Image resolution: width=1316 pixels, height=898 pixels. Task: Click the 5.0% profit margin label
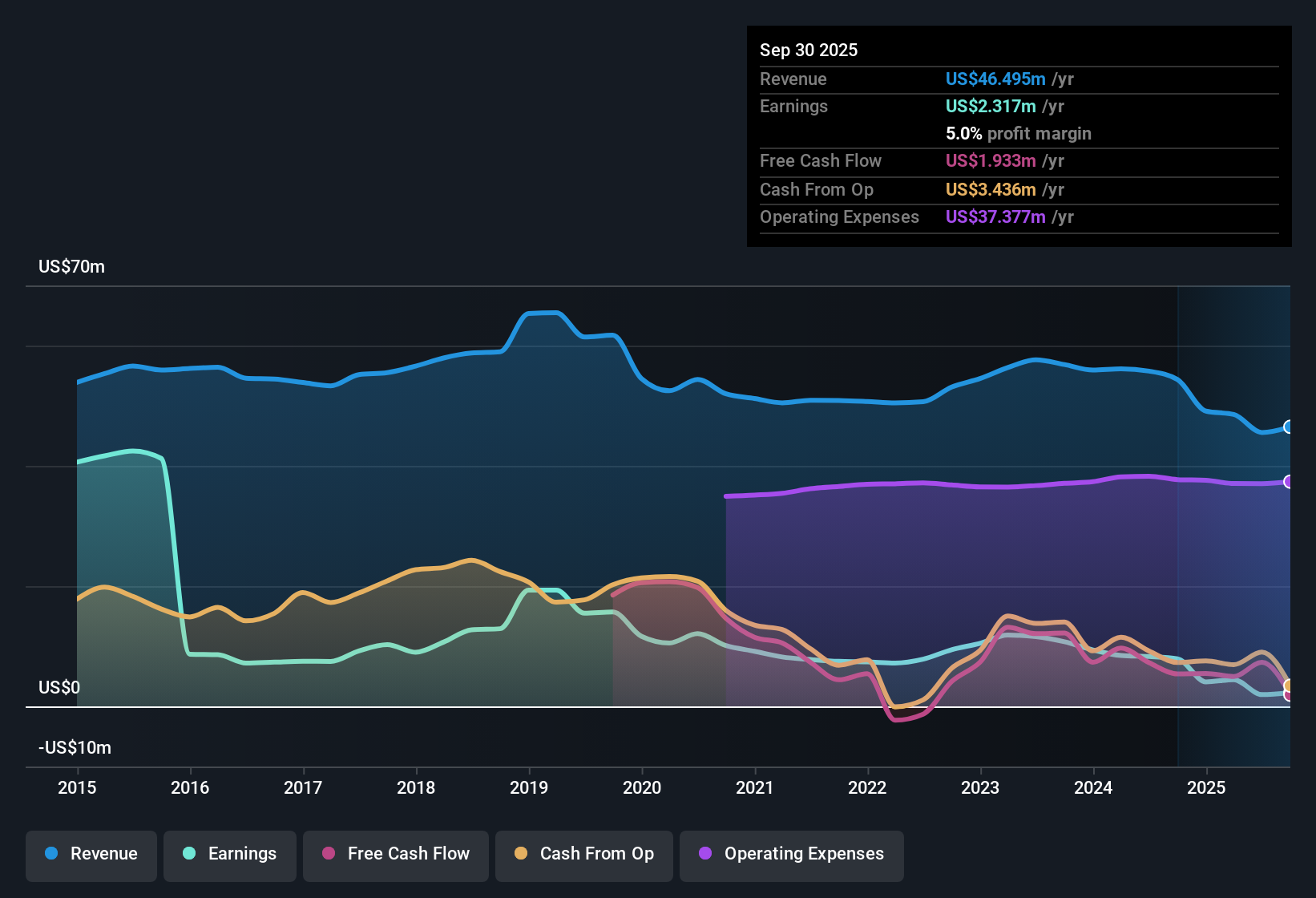tap(1018, 134)
